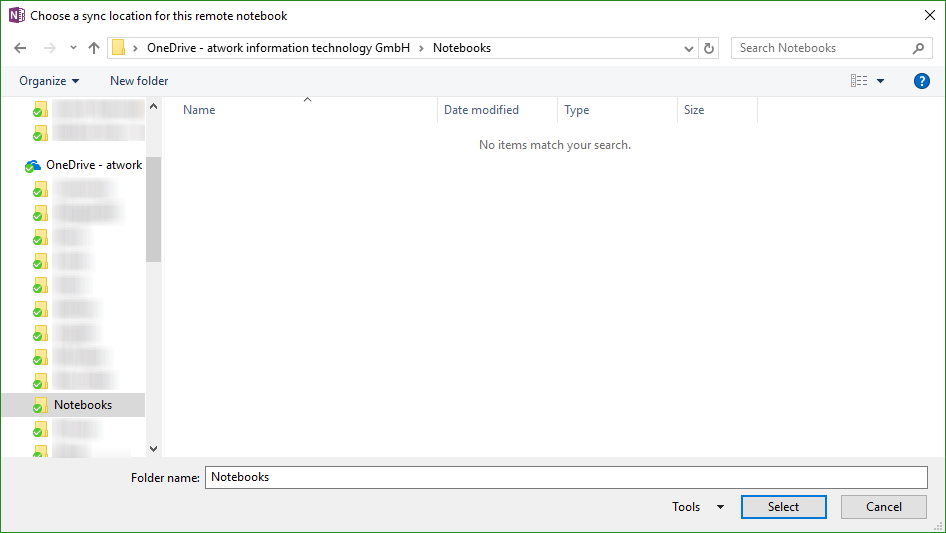Viewport: 946px width, 533px height.
Task: Click the Up one level arrow
Action: pyautogui.click(x=94, y=48)
